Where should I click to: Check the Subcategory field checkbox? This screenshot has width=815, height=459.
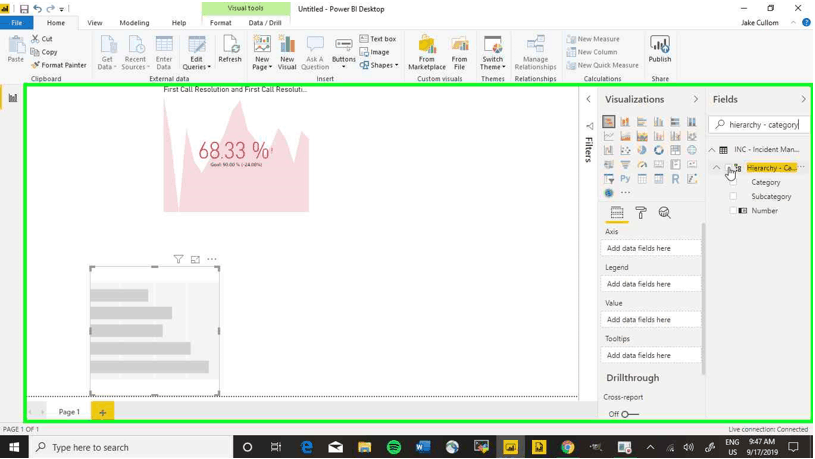pyautogui.click(x=733, y=196)
